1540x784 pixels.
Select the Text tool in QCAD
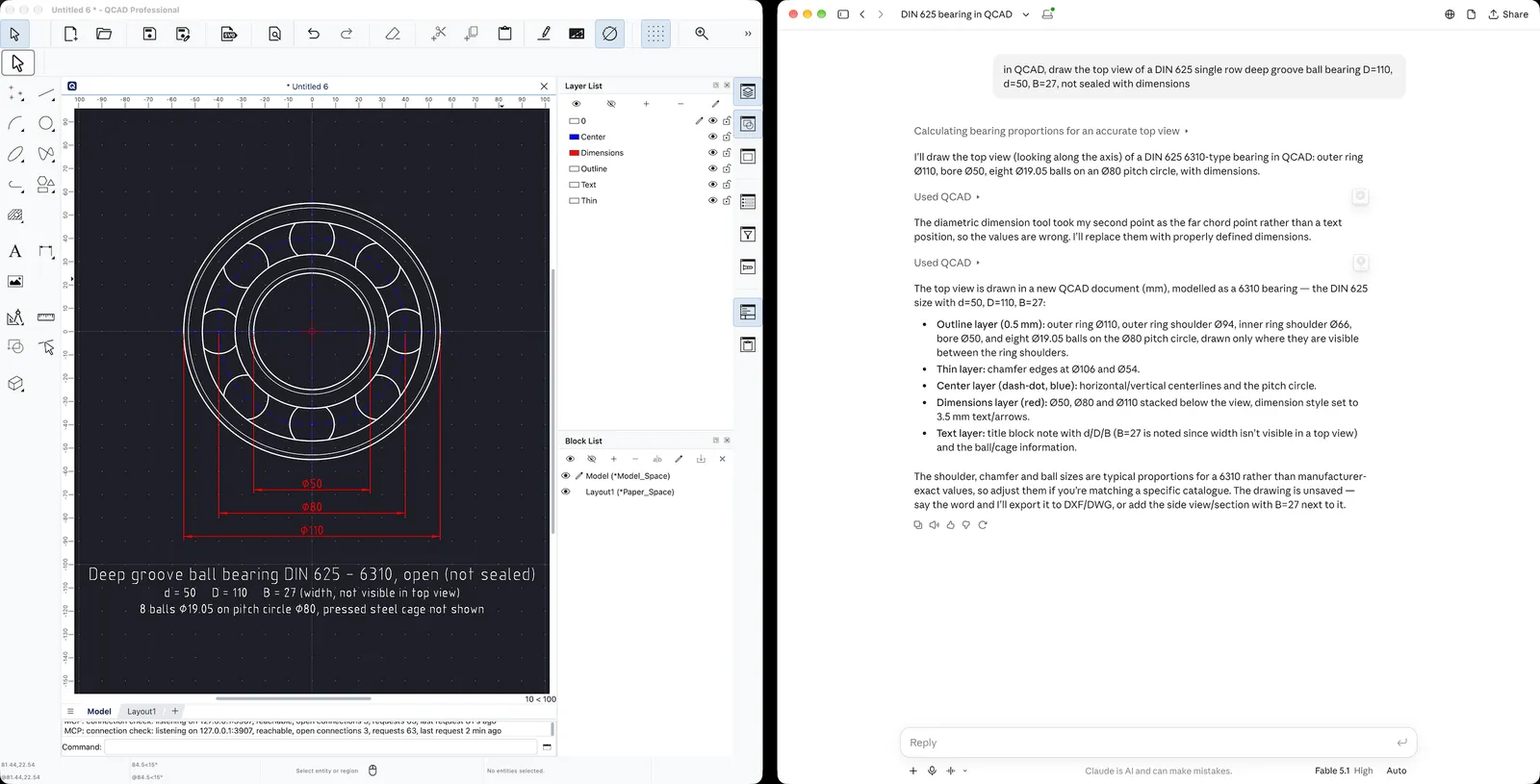tap(15, 251)
